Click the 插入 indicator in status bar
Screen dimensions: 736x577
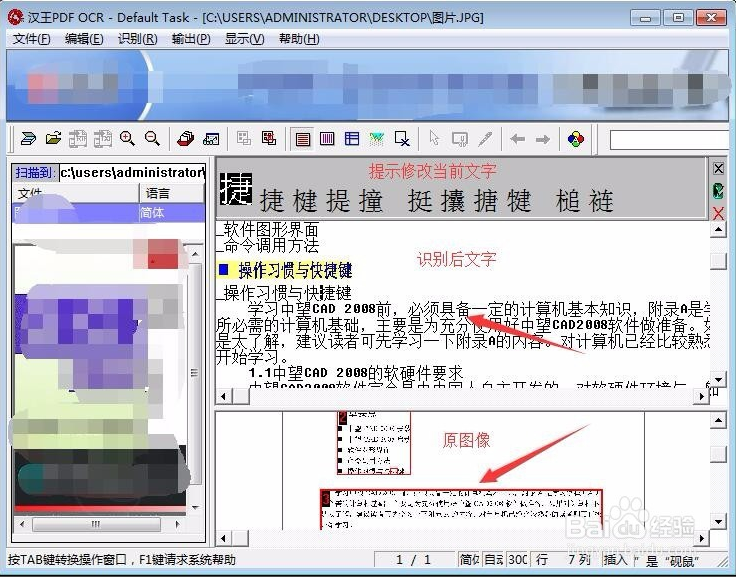pyautogui.click(x=615, y=560)
